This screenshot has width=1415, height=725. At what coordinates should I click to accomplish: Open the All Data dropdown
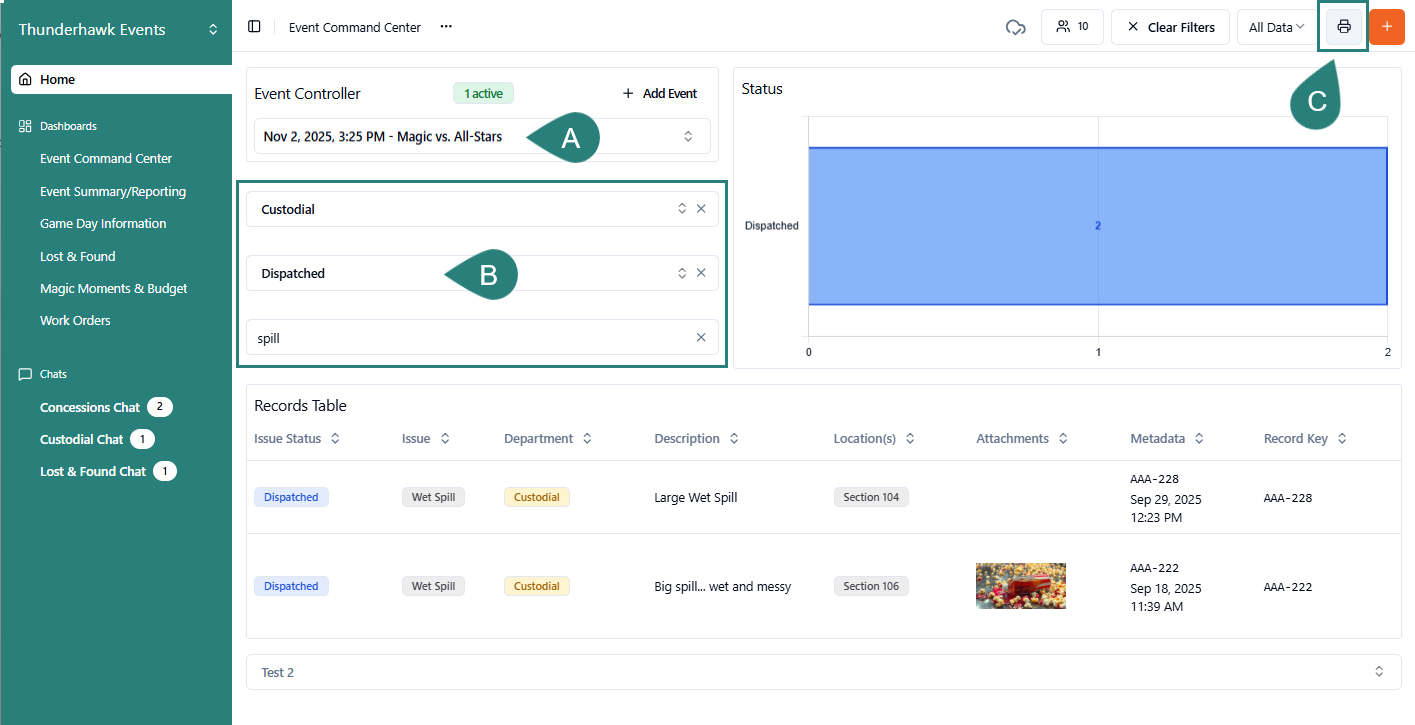1277,27
